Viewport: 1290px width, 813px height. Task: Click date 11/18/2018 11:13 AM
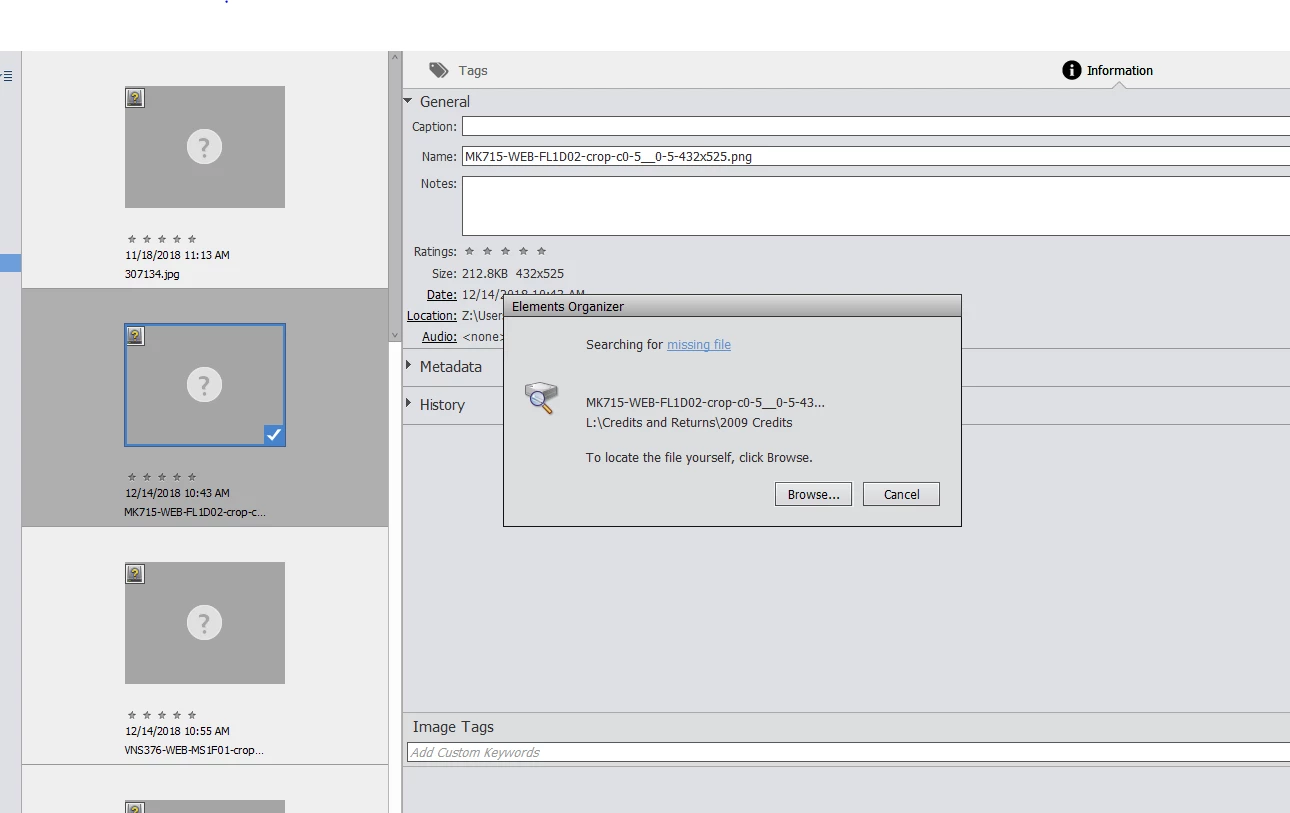(x=177, y=255)
